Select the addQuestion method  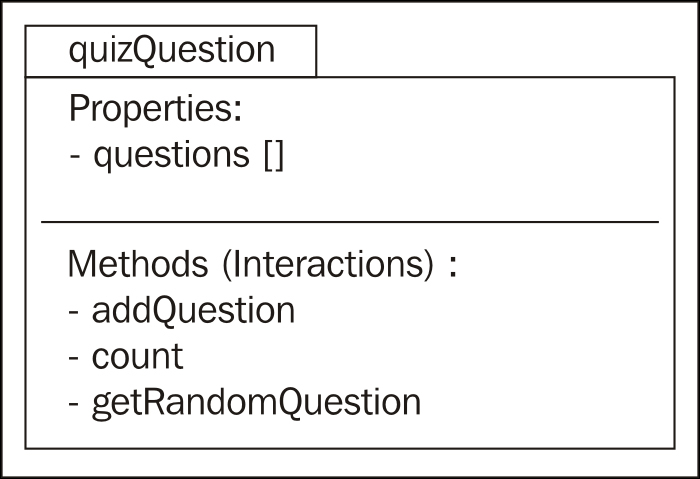[193, 311]
